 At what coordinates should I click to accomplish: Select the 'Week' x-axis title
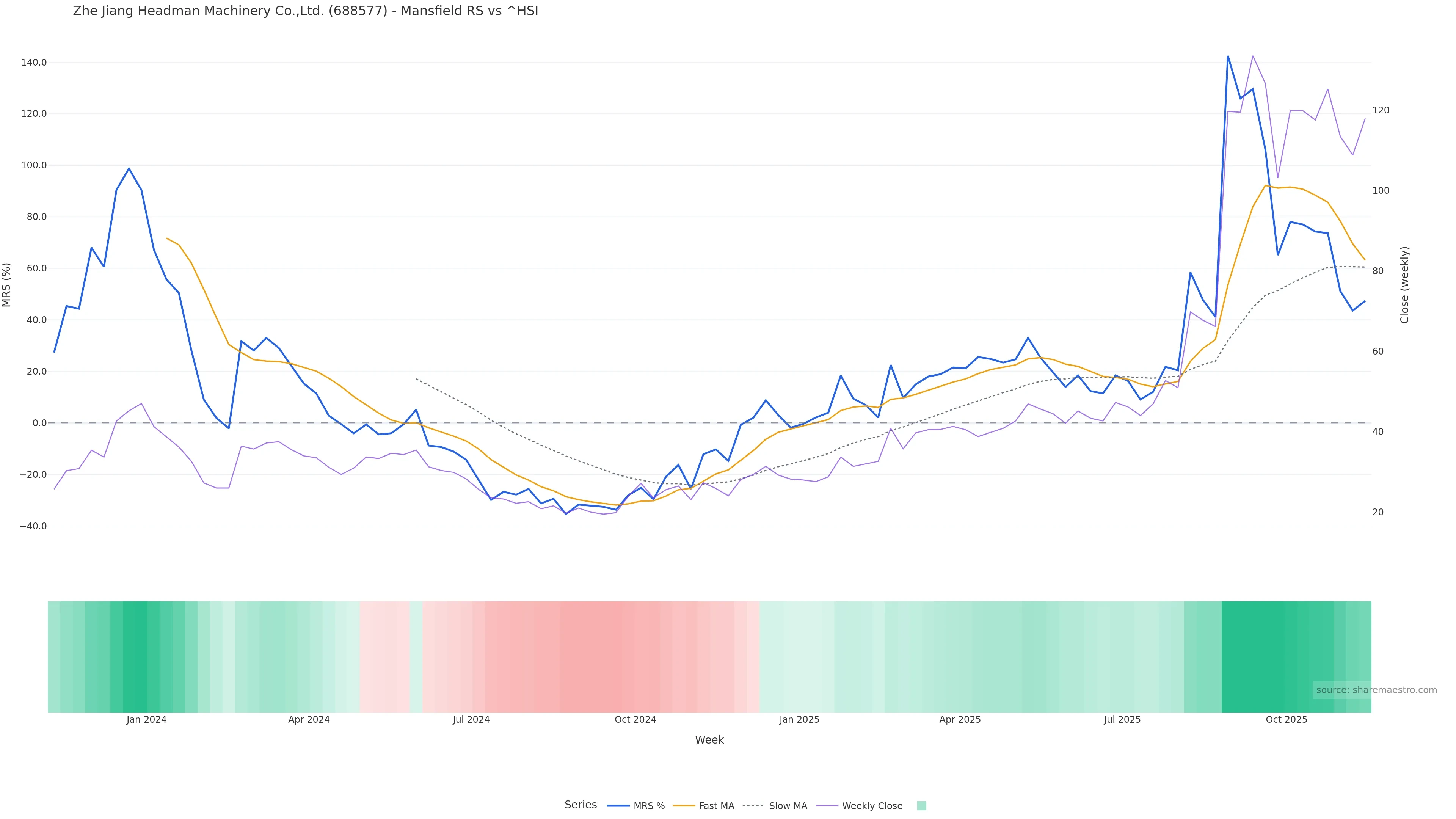(709, 740)
